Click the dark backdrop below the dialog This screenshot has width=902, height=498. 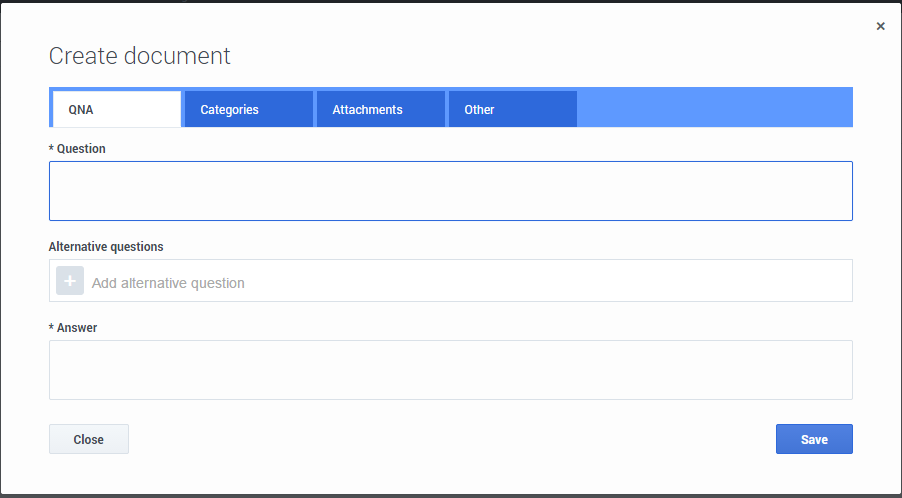[450, 495]
